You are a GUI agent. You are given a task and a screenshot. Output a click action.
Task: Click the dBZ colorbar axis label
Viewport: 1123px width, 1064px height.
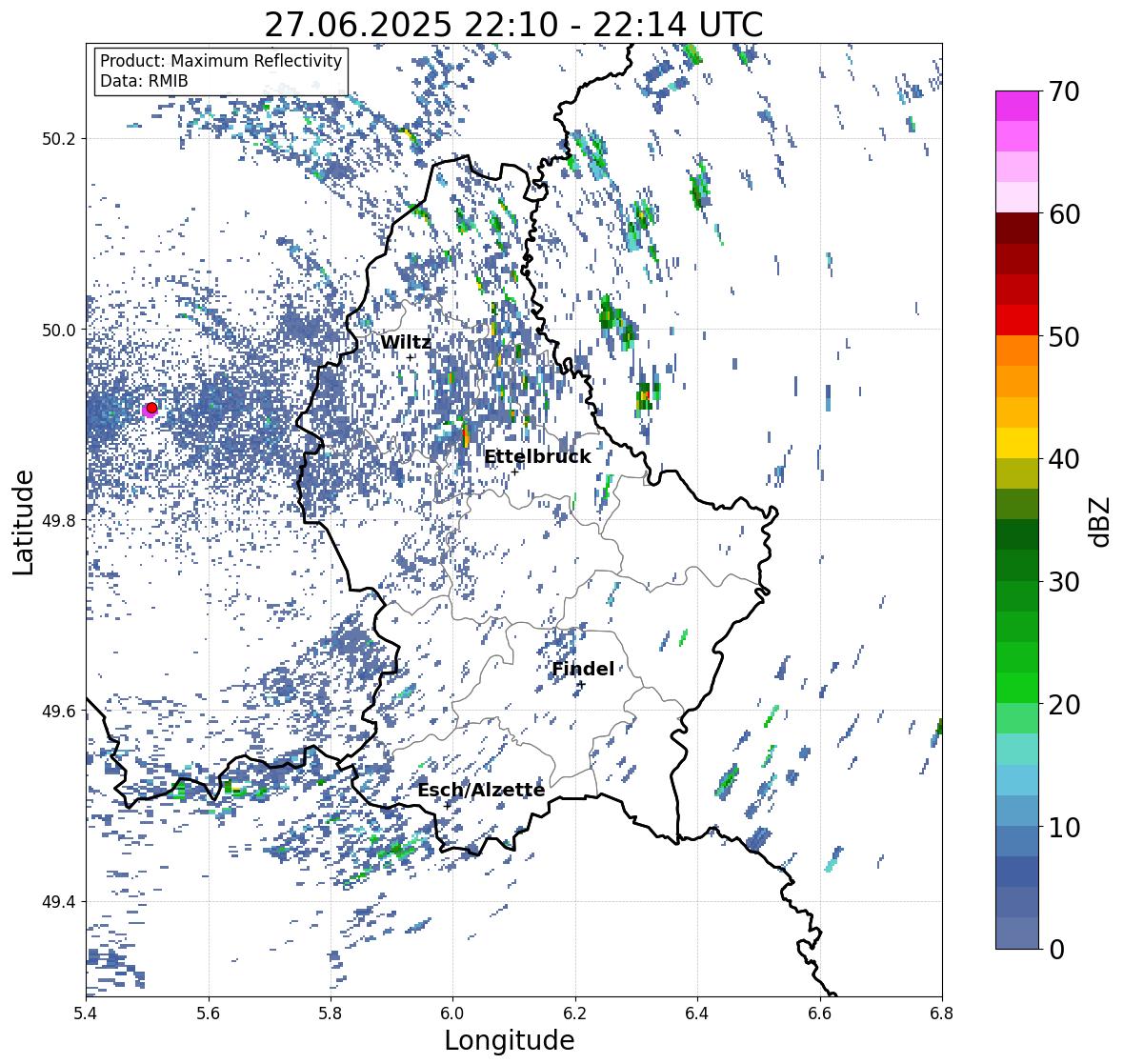click(x=1101, y=520)
